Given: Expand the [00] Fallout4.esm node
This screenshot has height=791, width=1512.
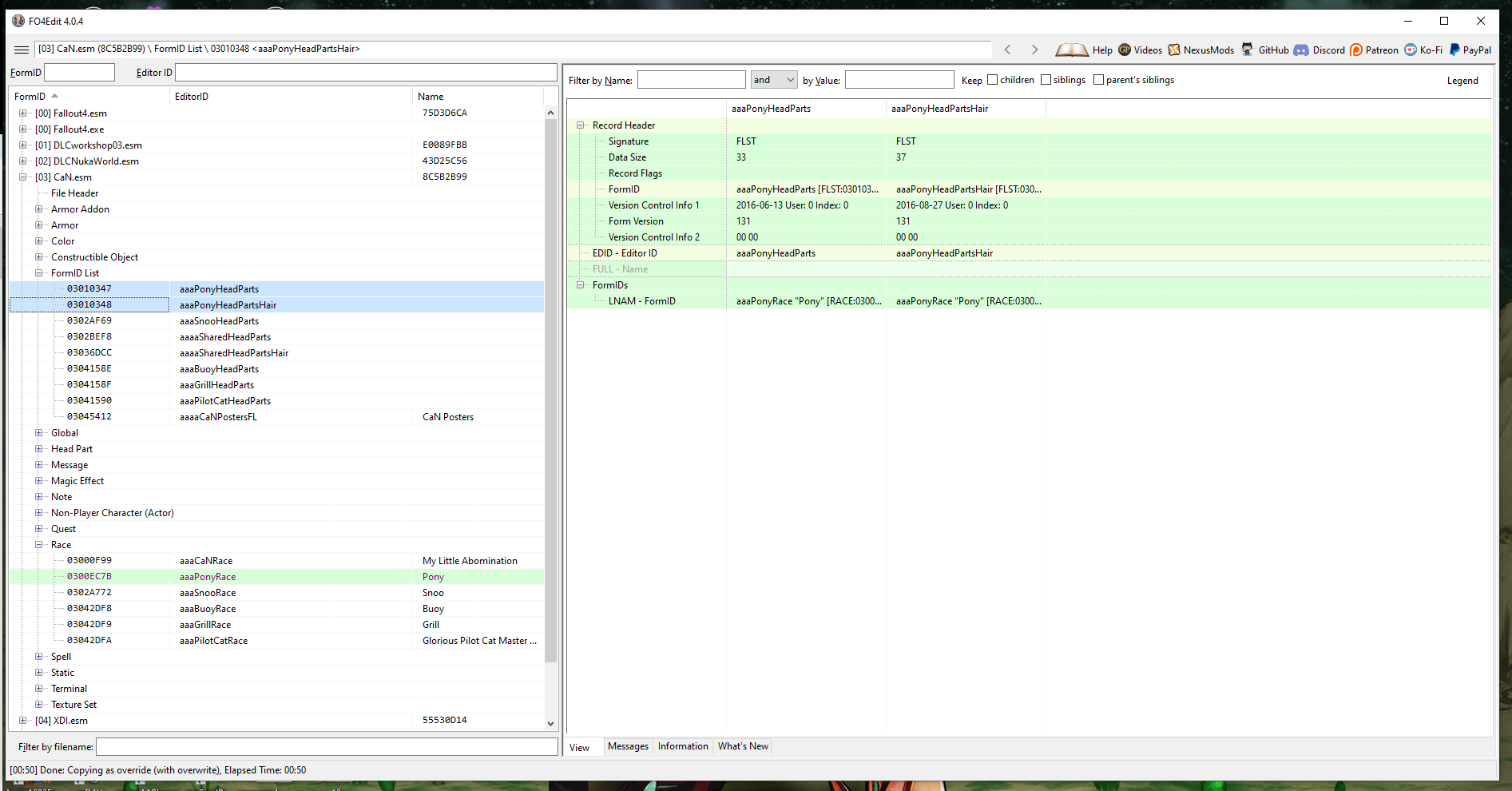Looking at the screenshot, I should (x=23, y=113).
